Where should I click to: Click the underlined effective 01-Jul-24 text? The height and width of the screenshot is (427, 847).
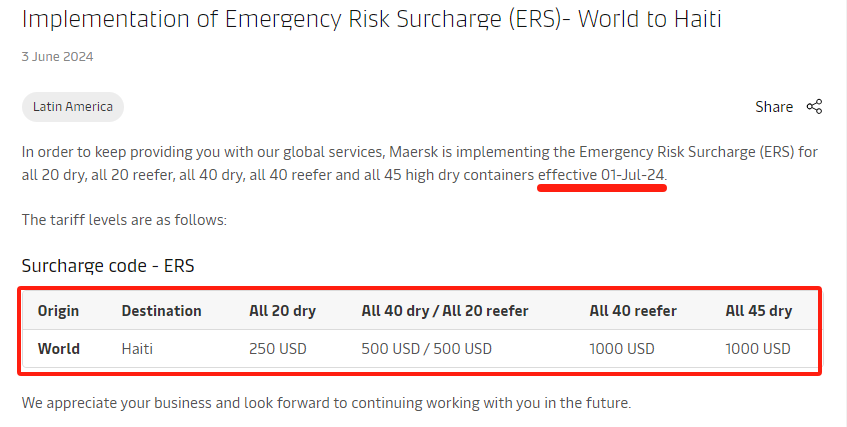click(601, 175)
